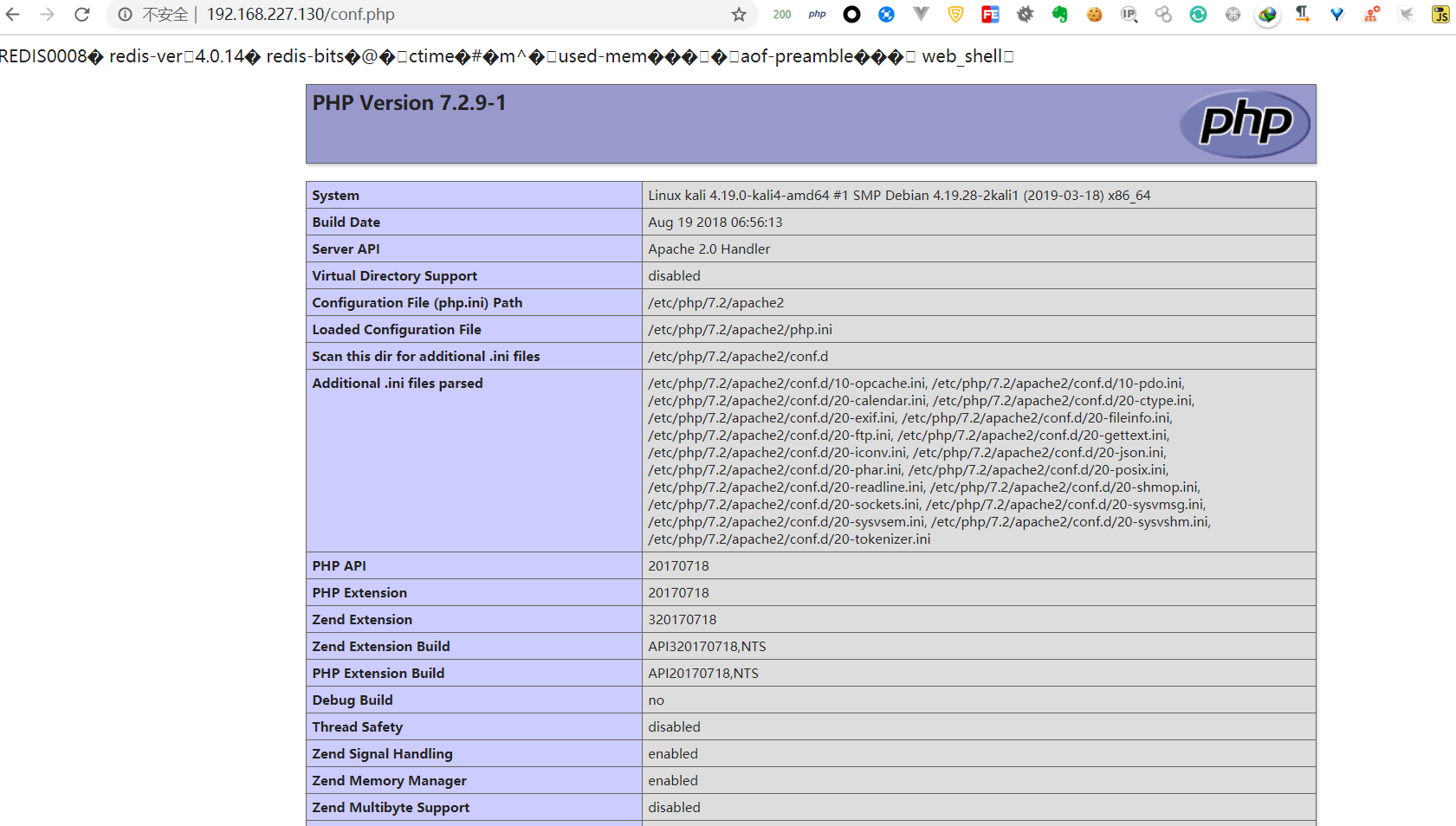Click 'PHP Extension Build' label
The image size is (1456, 826).
378,674
